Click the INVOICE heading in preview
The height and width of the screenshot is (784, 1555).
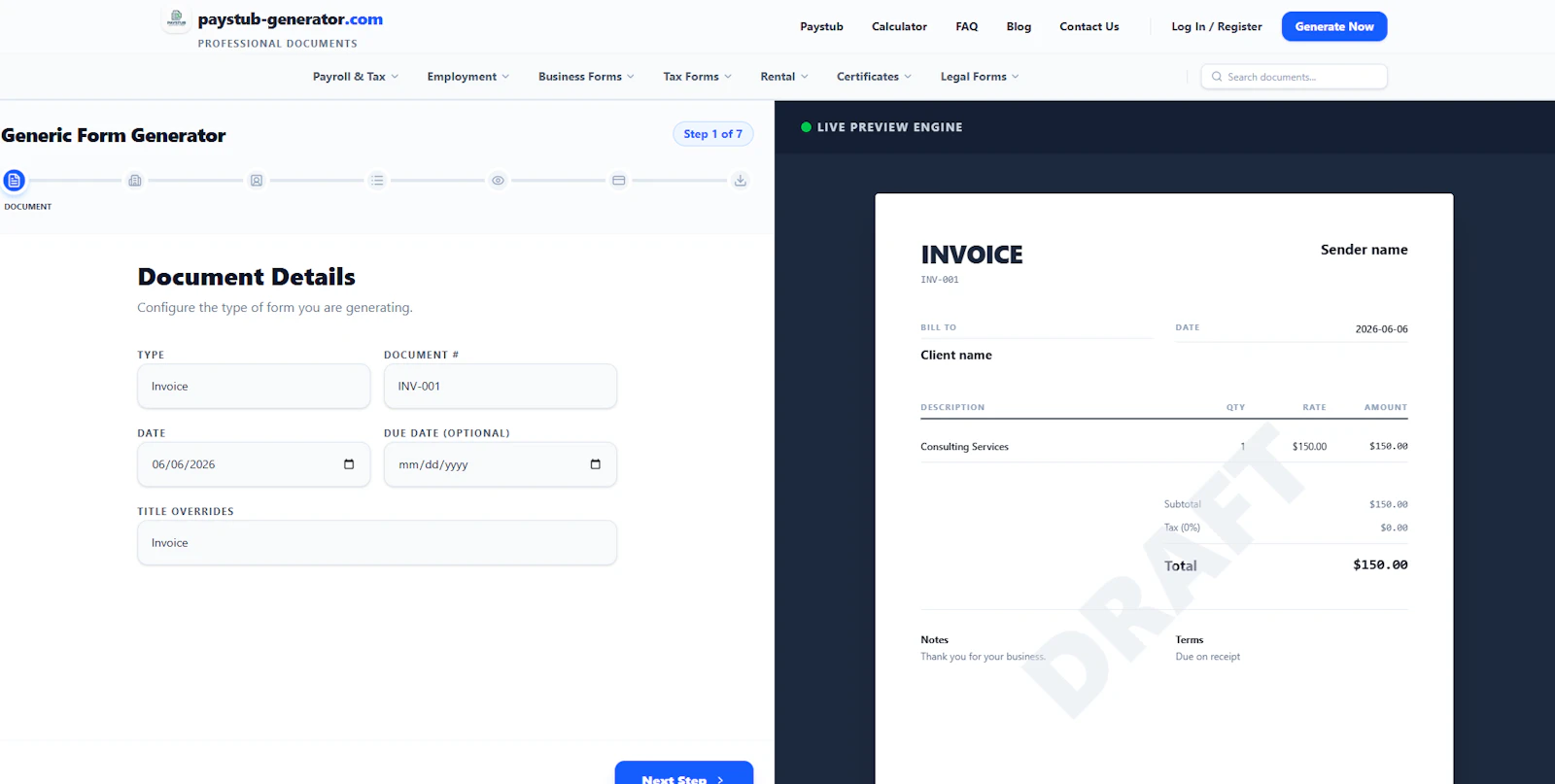point(972,256)
